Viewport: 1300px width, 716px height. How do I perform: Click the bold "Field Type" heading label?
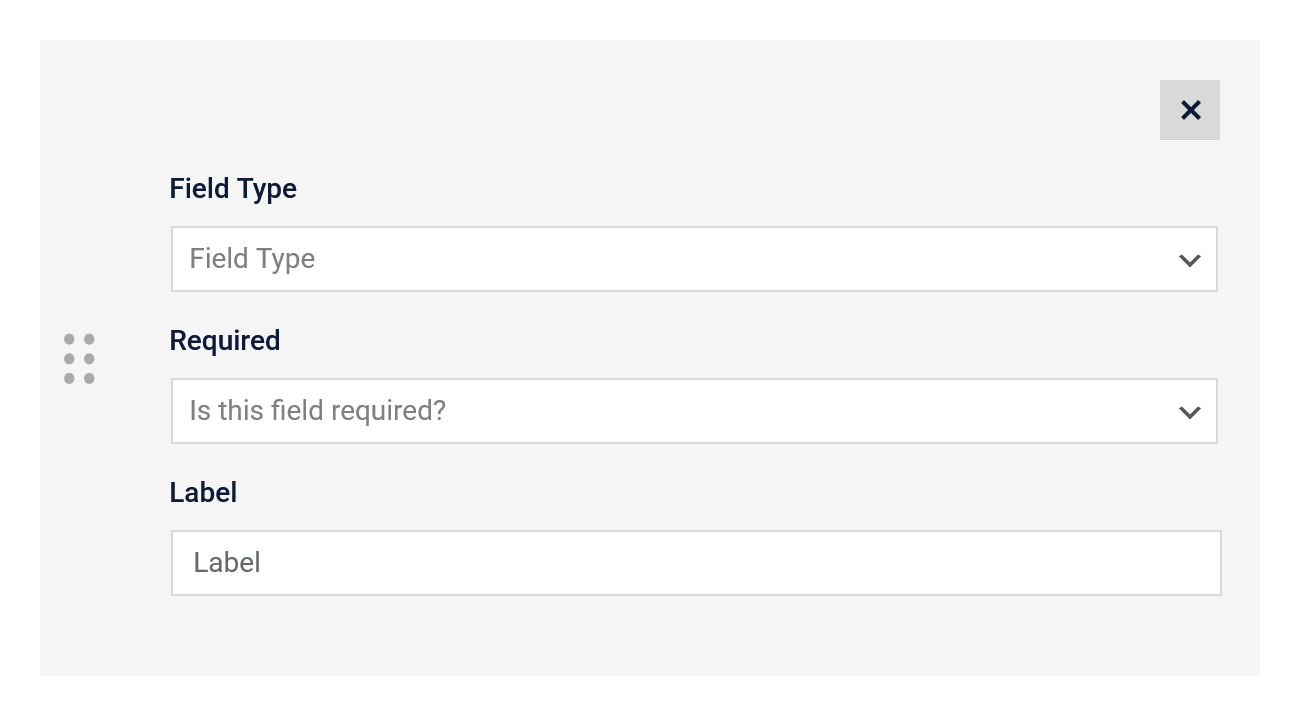[x=233, y=189]
